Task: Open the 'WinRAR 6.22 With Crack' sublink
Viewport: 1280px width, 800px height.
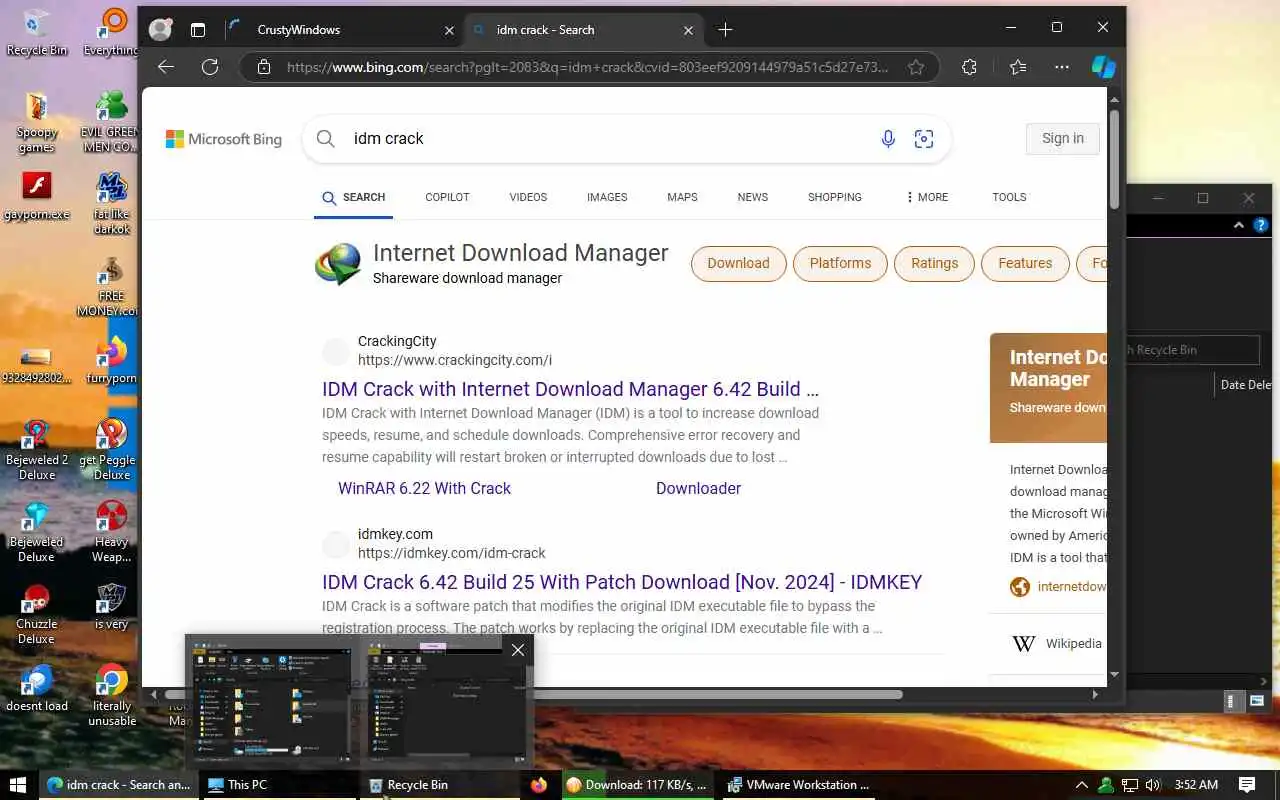Action: pos(424,488)
